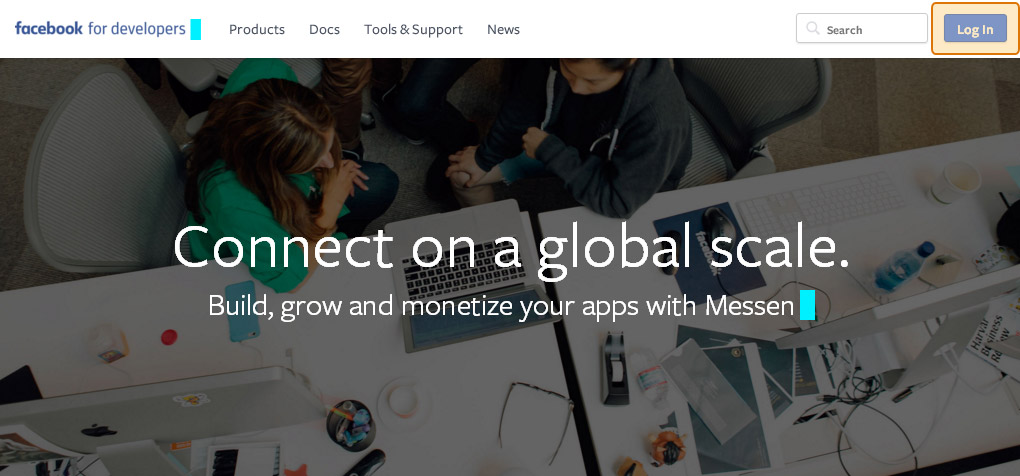Click the Log In button
Image resolution: width=1020 pixels, height=476 pixels.
tap(975, 29)
